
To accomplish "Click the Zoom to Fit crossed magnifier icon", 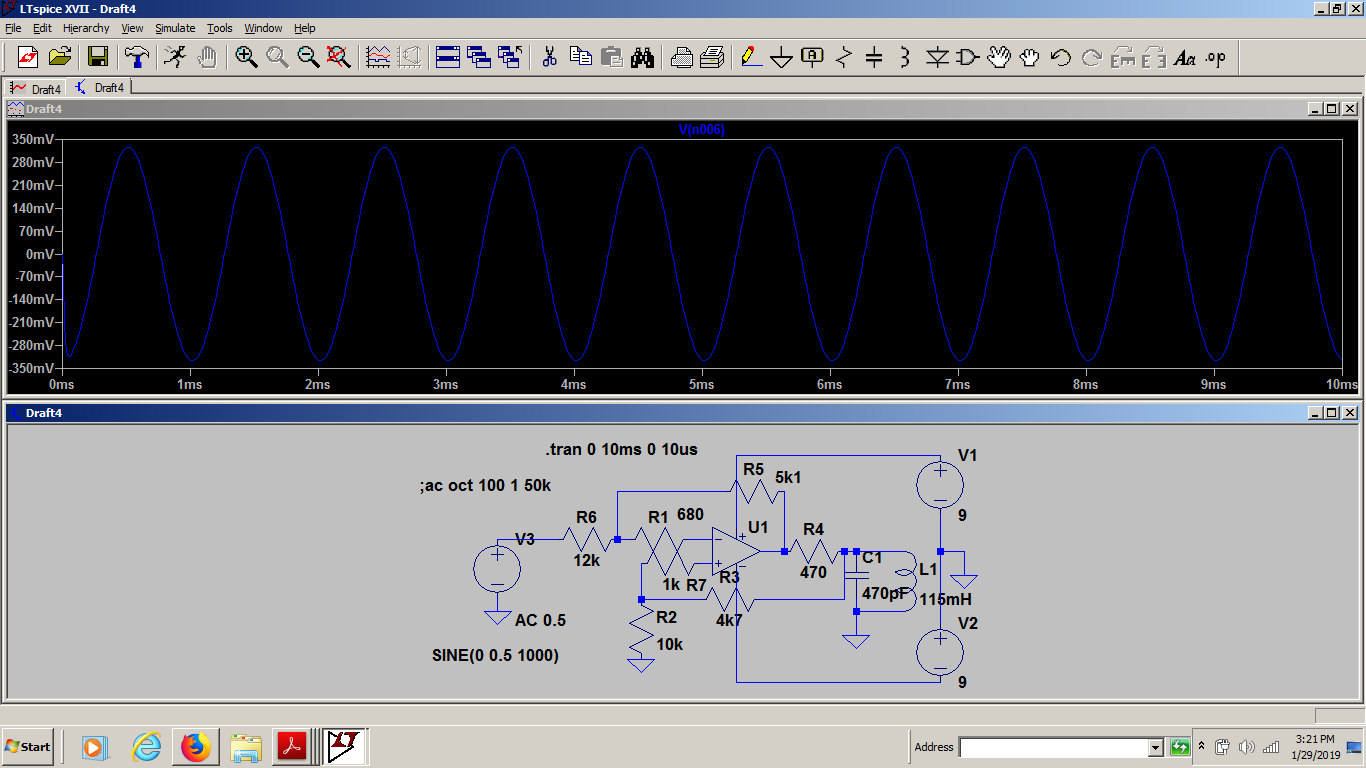I will [x=339, y=57].
